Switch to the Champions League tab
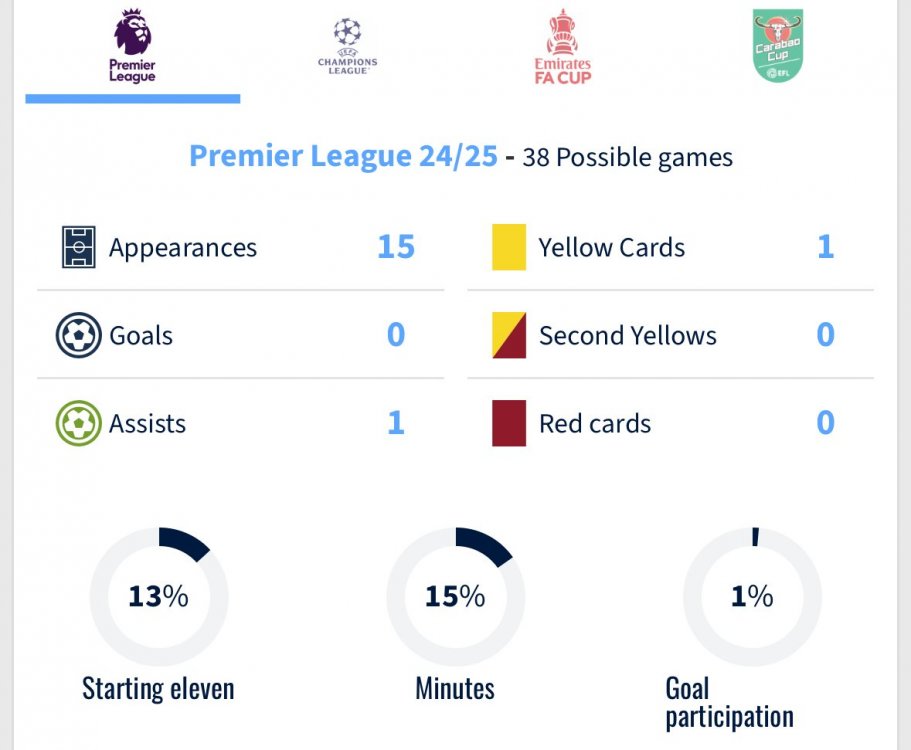Image resolution: width=911 pixels, height=750 pixels. pos(347,47)
